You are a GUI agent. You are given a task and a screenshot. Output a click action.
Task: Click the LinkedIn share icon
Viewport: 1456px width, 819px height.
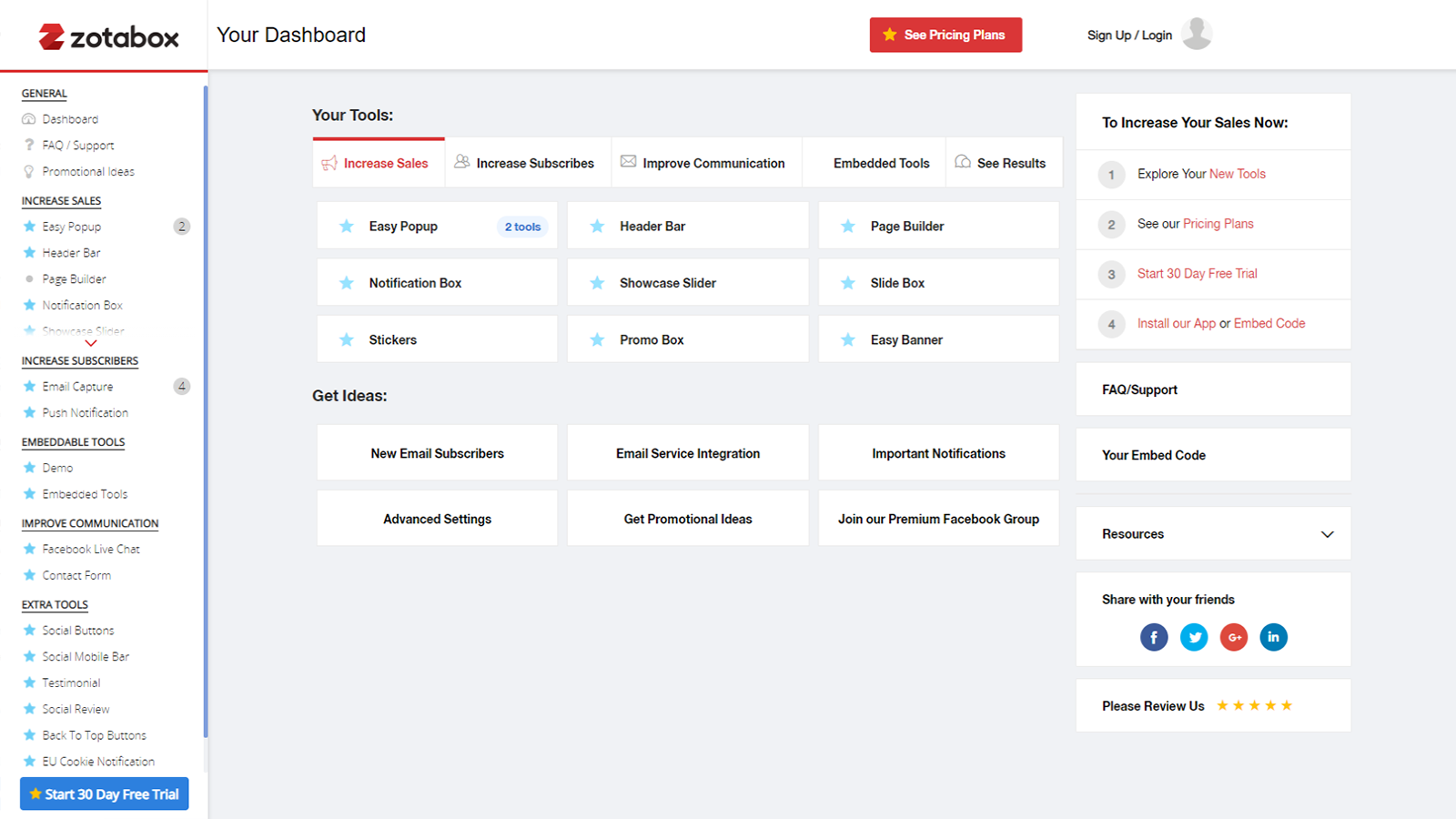click(x=1273, y=637)
